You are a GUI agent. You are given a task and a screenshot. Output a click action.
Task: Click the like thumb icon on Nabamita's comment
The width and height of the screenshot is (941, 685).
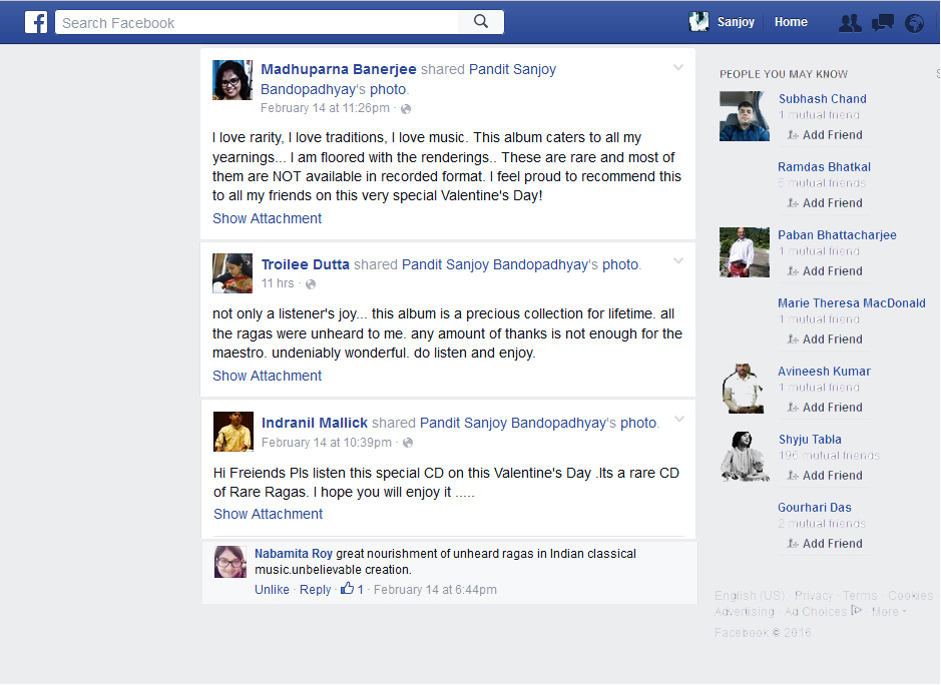tap(347, 588)
